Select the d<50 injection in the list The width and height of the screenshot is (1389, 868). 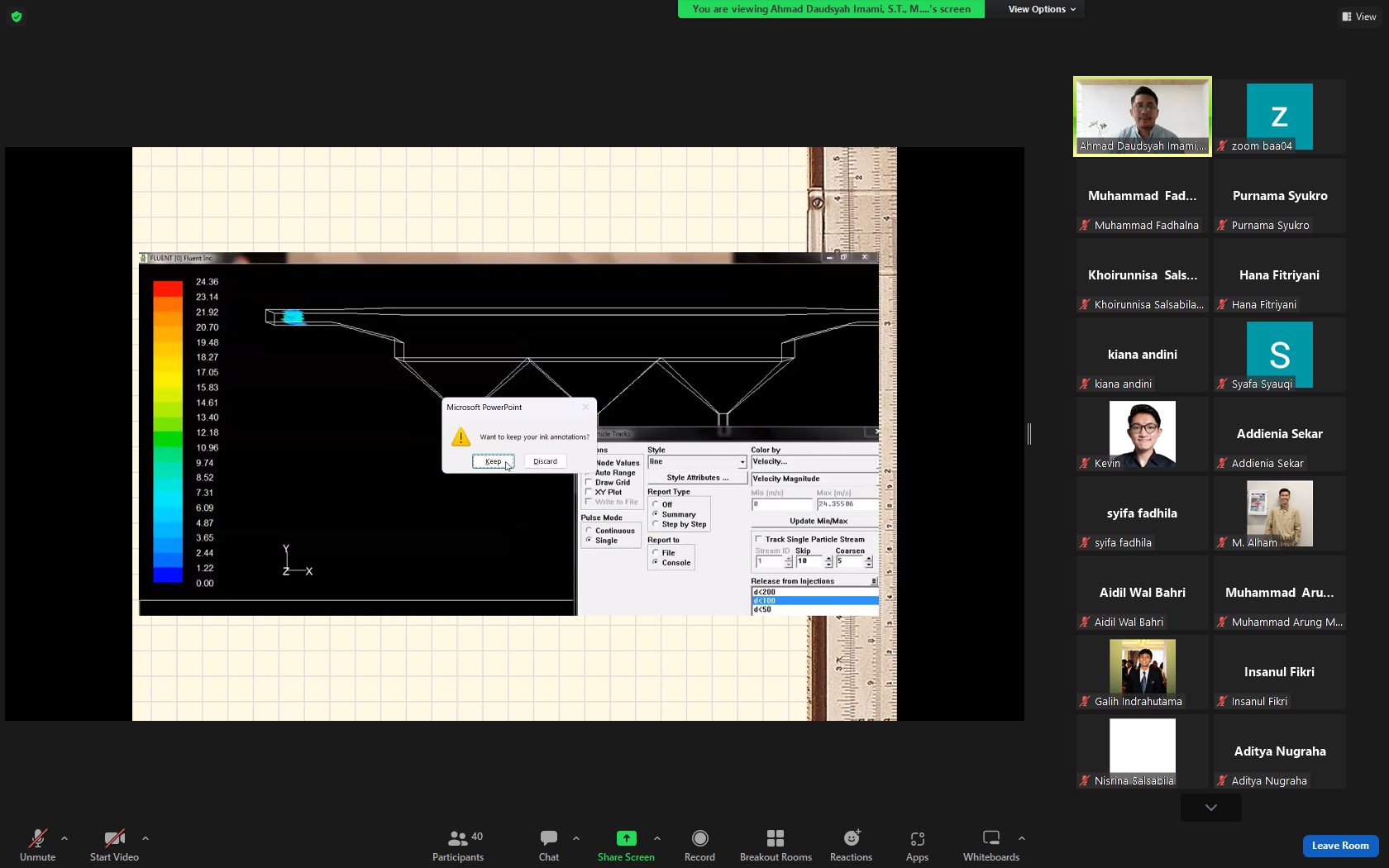coord(814,610)
